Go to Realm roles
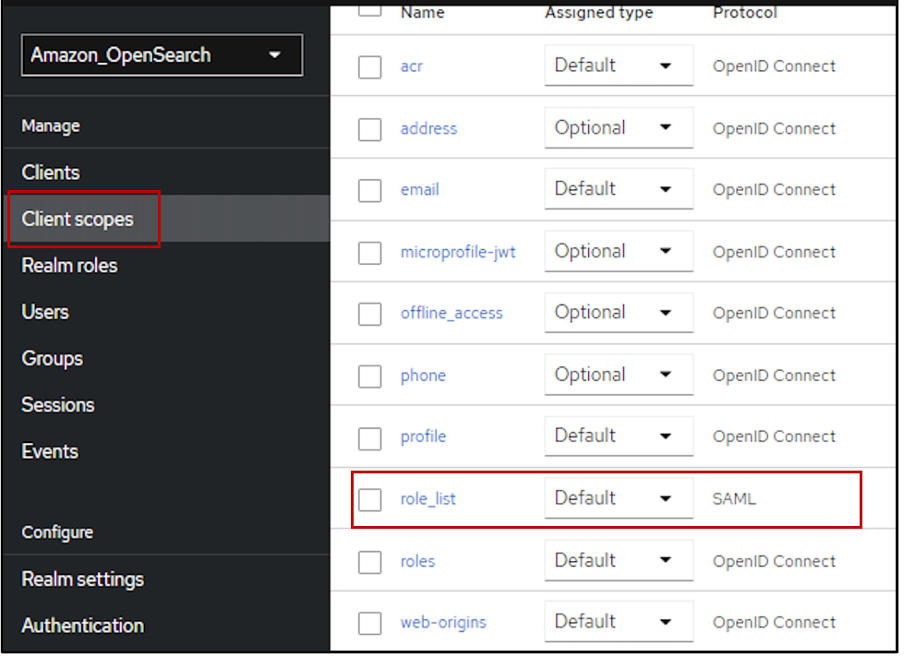 [x=69, y=266]
